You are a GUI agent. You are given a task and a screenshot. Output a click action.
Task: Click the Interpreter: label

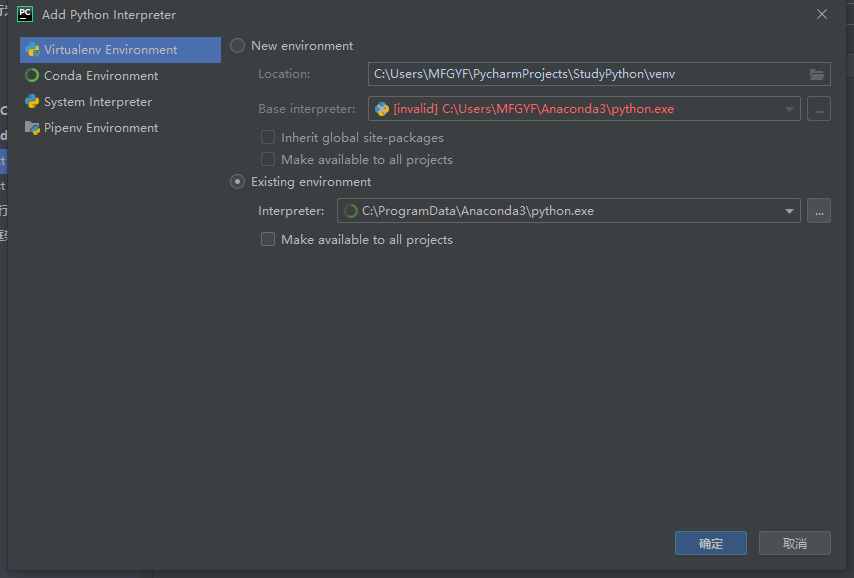coord(291,211)
